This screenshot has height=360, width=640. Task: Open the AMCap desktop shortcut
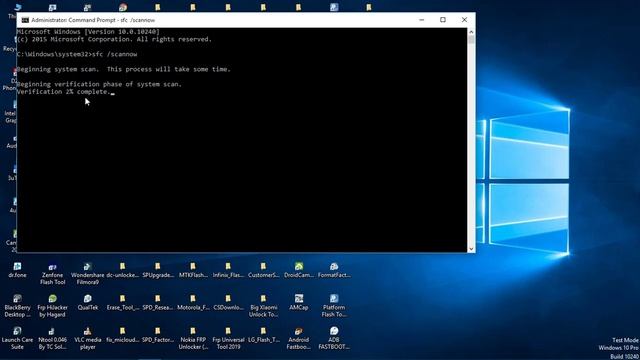(298, 302)
